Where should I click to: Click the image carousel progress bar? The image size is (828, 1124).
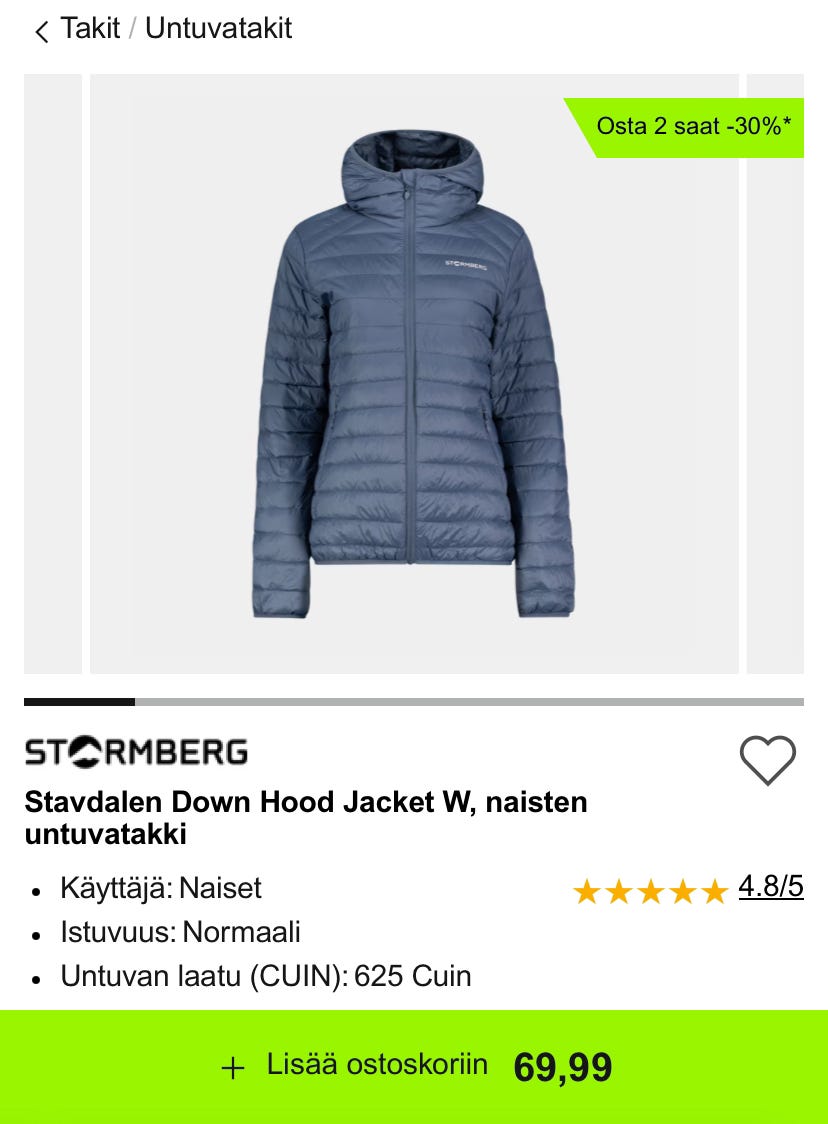(x=414, y=702)
